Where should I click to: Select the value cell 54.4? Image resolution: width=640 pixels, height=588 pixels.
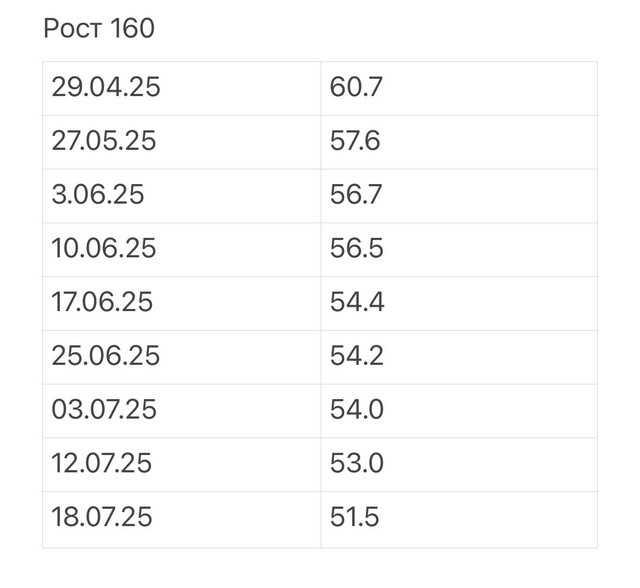[459, 304]
